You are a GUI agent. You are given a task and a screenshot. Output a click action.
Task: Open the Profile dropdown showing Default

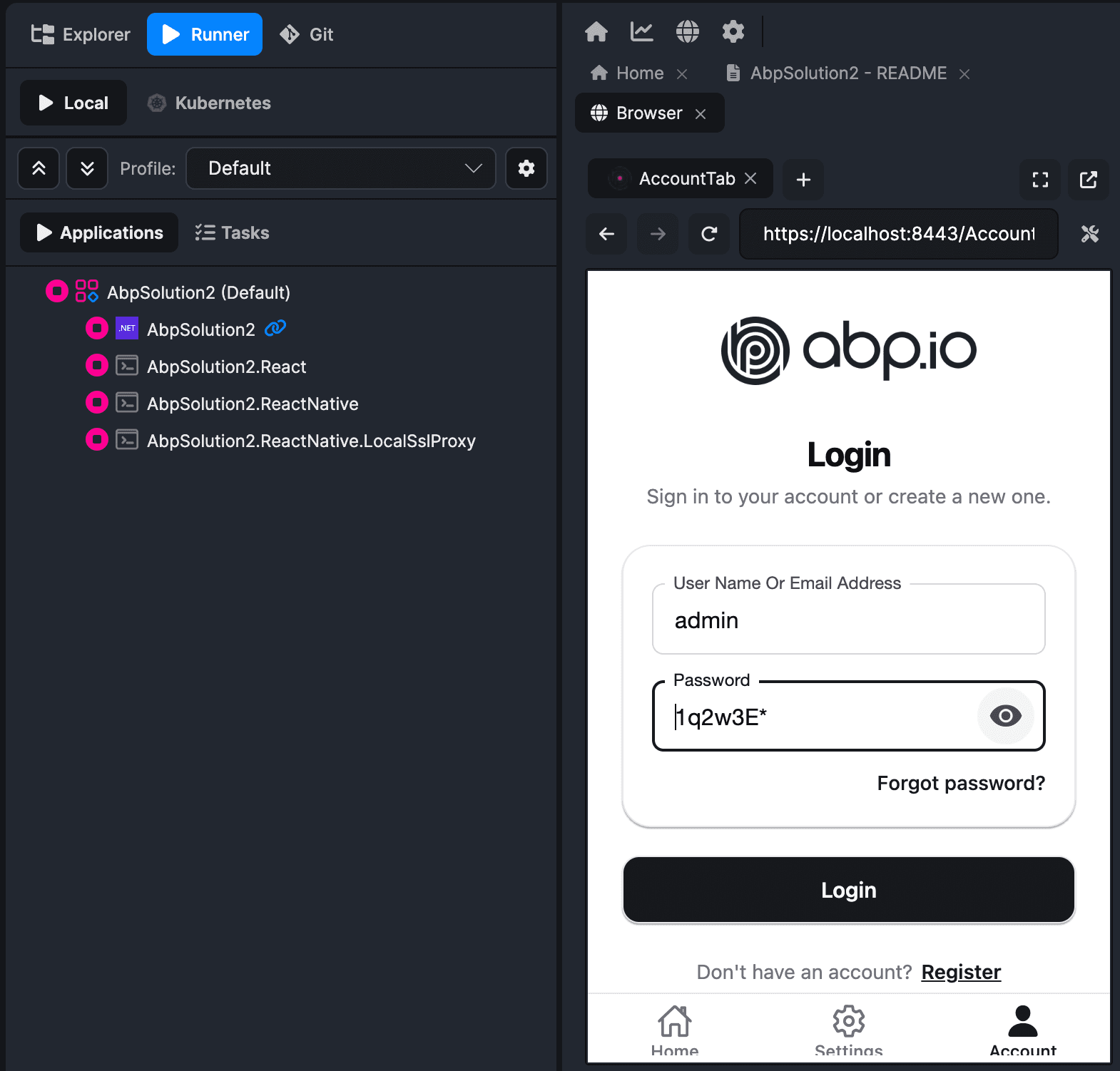coord(341,168)
